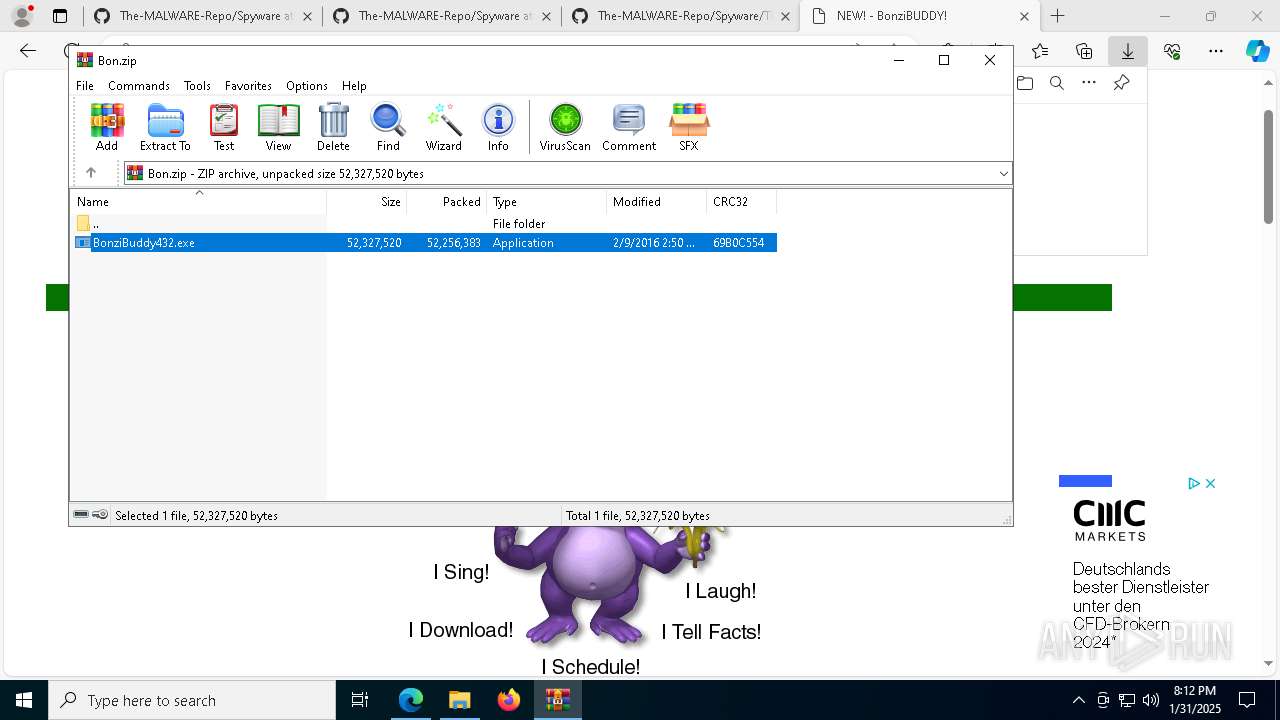Open Edge Favorites star icon
This screenshot has height=720, width=1280.
click(x=1040, y=51)
